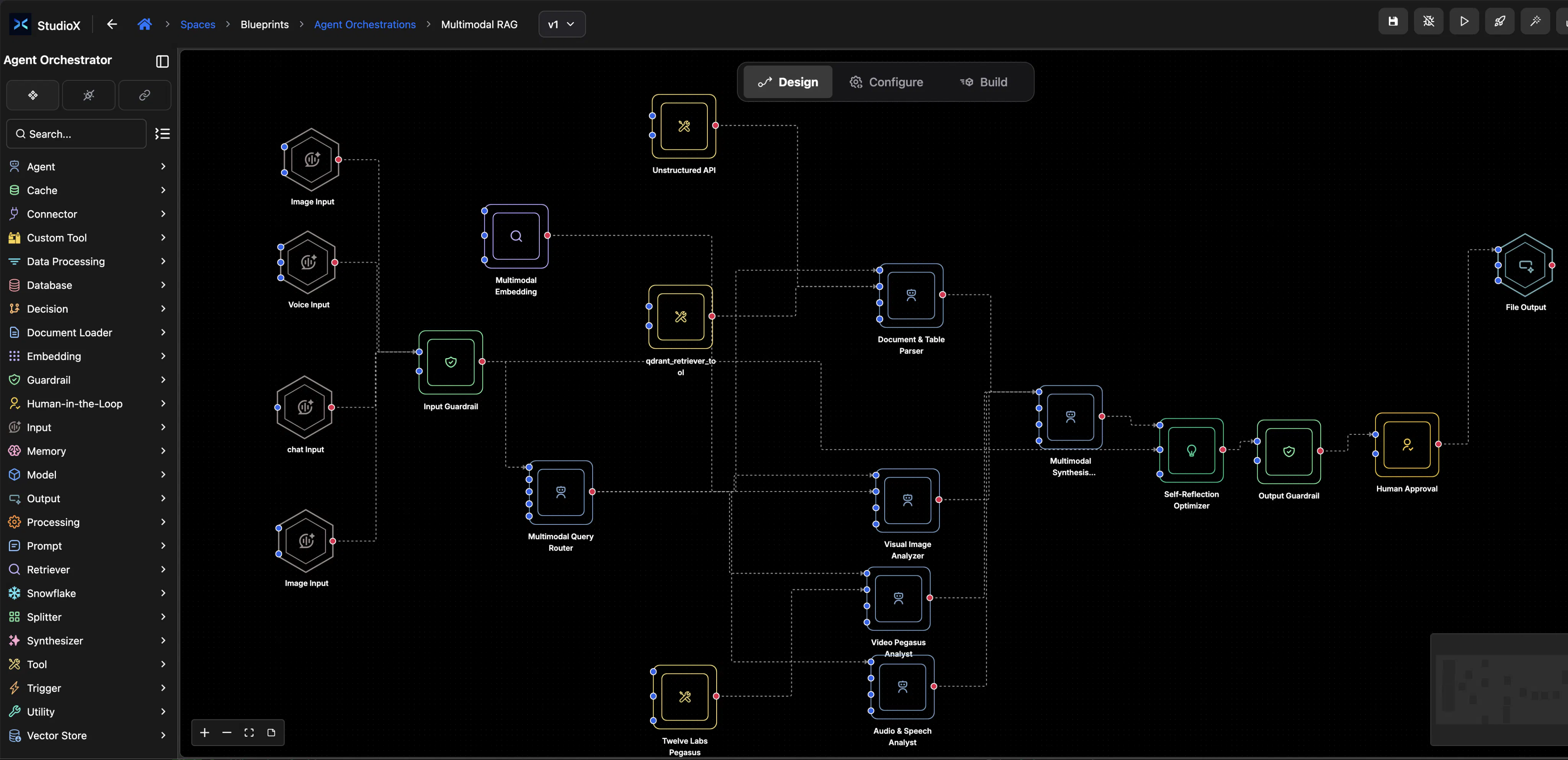Image resolution: width=1568 pixels, height=760 pixels.
Task: Select the Input Guardrail node
Action: click(451, 362)
